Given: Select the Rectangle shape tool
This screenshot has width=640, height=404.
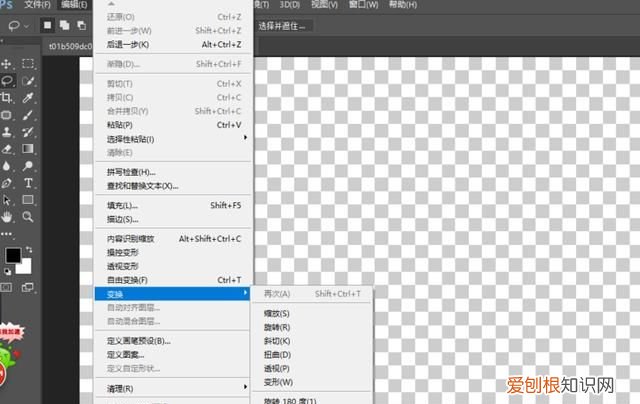Looking at the screenshot, I should click(x=28, y=200).
